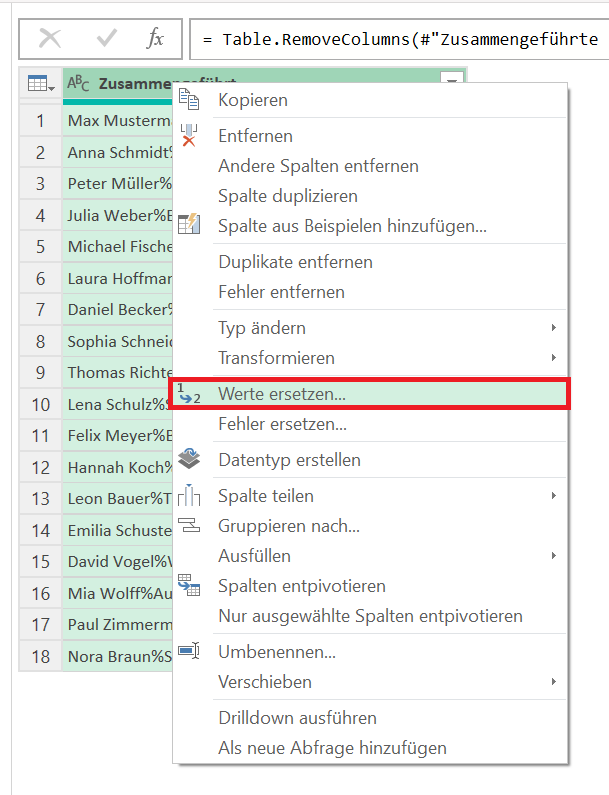Click into the formula bar field
The image size is (609, 795).
click(400, 39)
